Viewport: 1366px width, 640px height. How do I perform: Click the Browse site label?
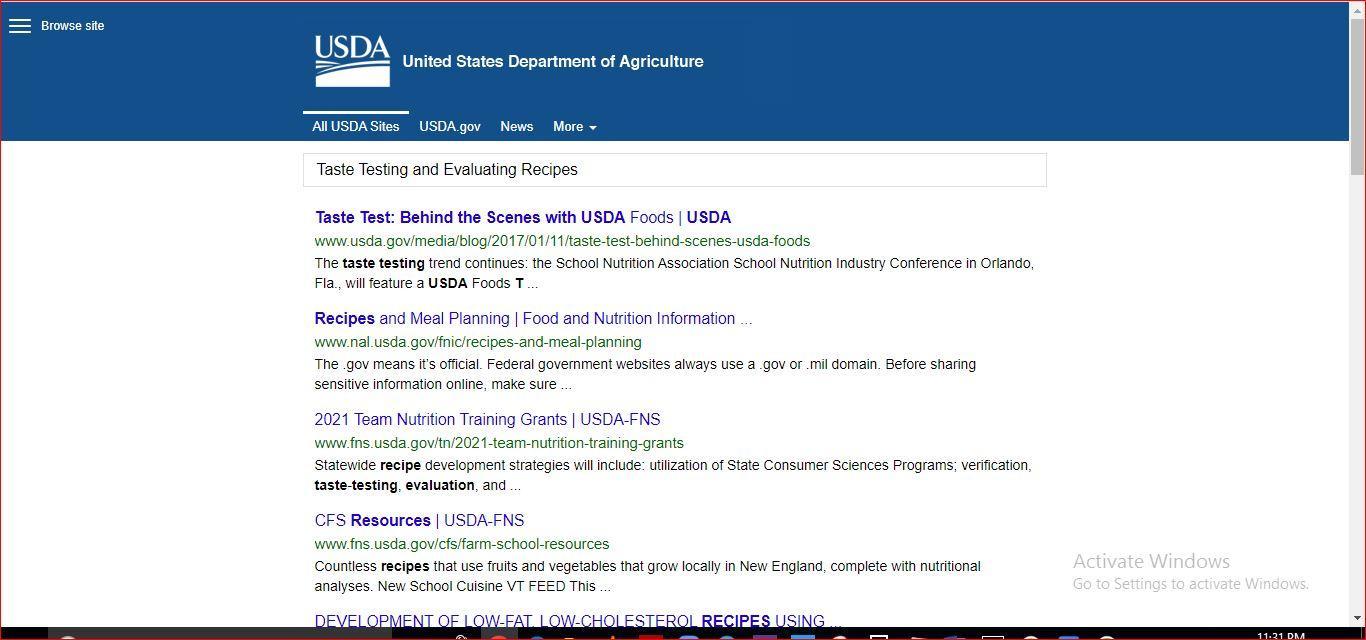(x=72, y=26)
